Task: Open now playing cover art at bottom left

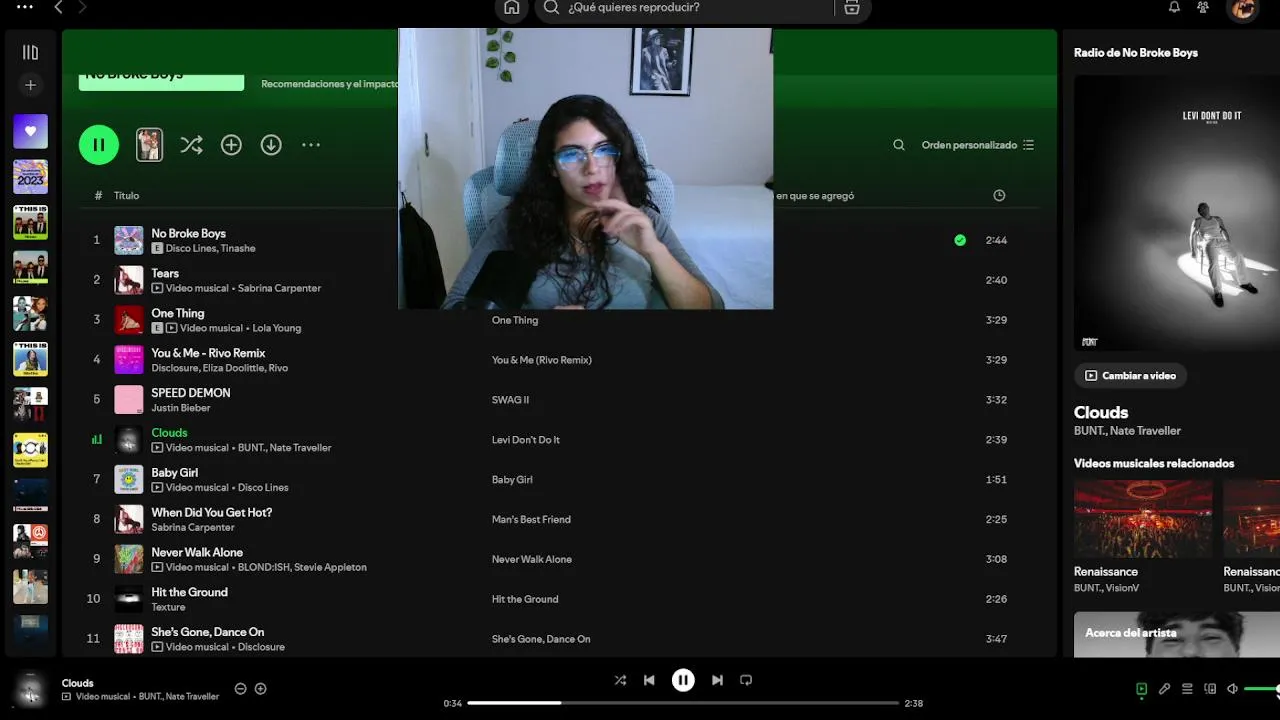Action: click(30, 690)
